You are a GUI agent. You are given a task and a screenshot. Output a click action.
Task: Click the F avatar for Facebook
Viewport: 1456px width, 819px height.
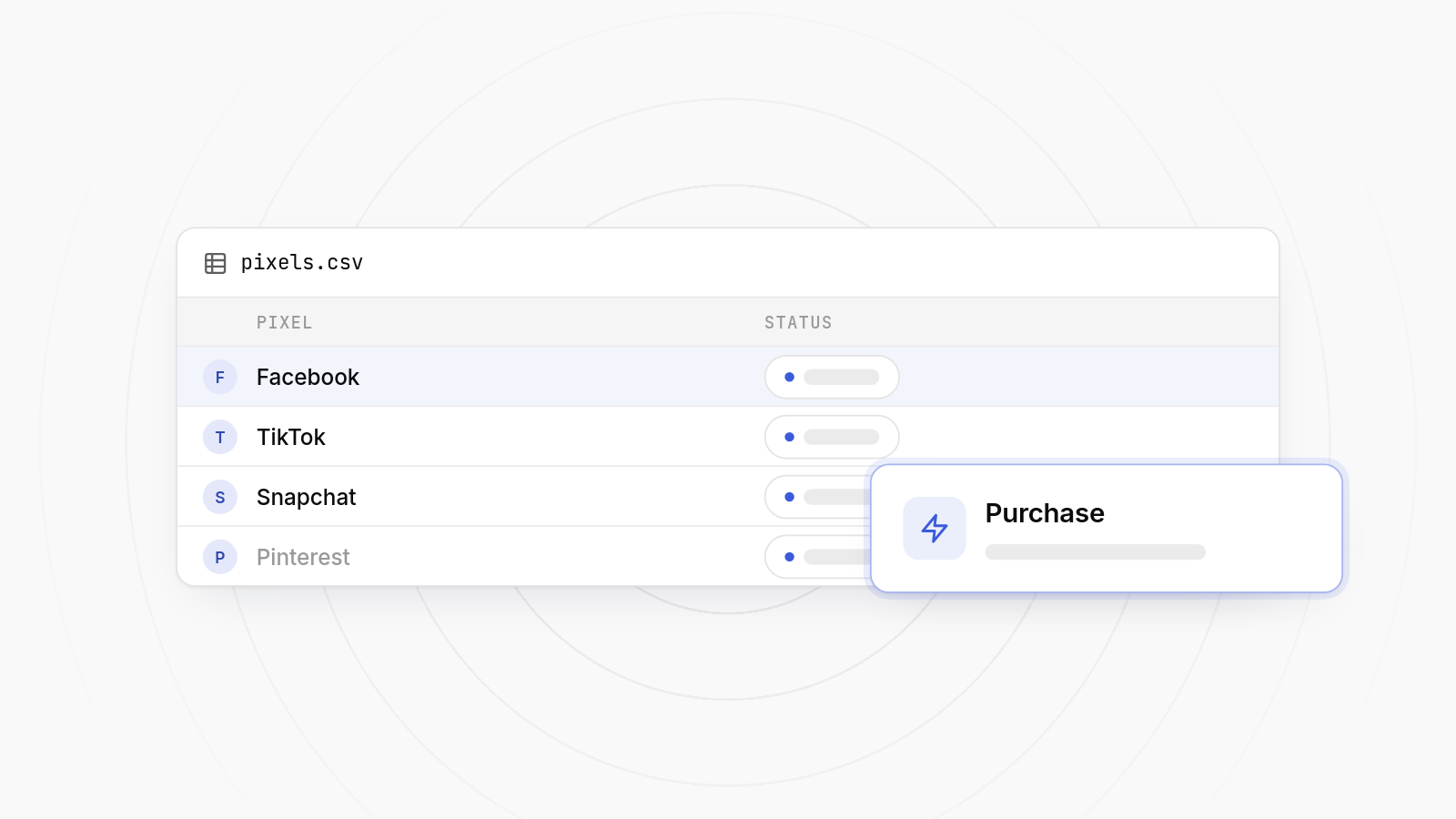click(x=220, y=377)
